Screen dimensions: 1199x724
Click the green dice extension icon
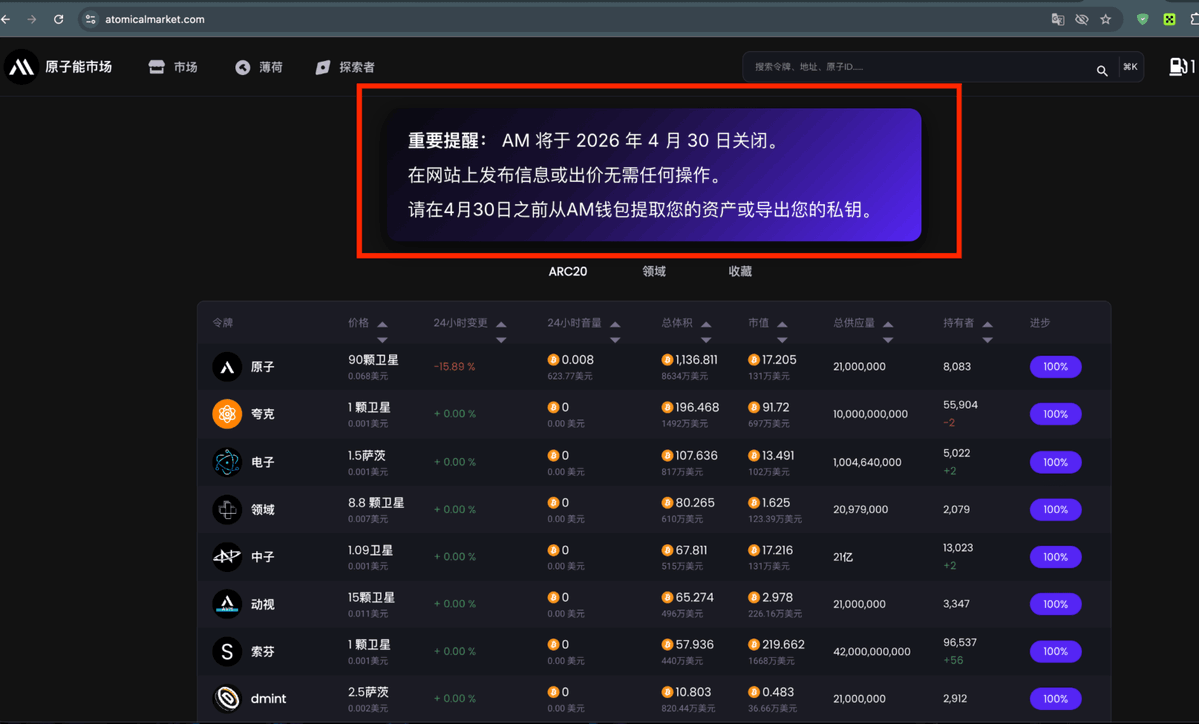pyautogui.click(x=1169, y=19)
